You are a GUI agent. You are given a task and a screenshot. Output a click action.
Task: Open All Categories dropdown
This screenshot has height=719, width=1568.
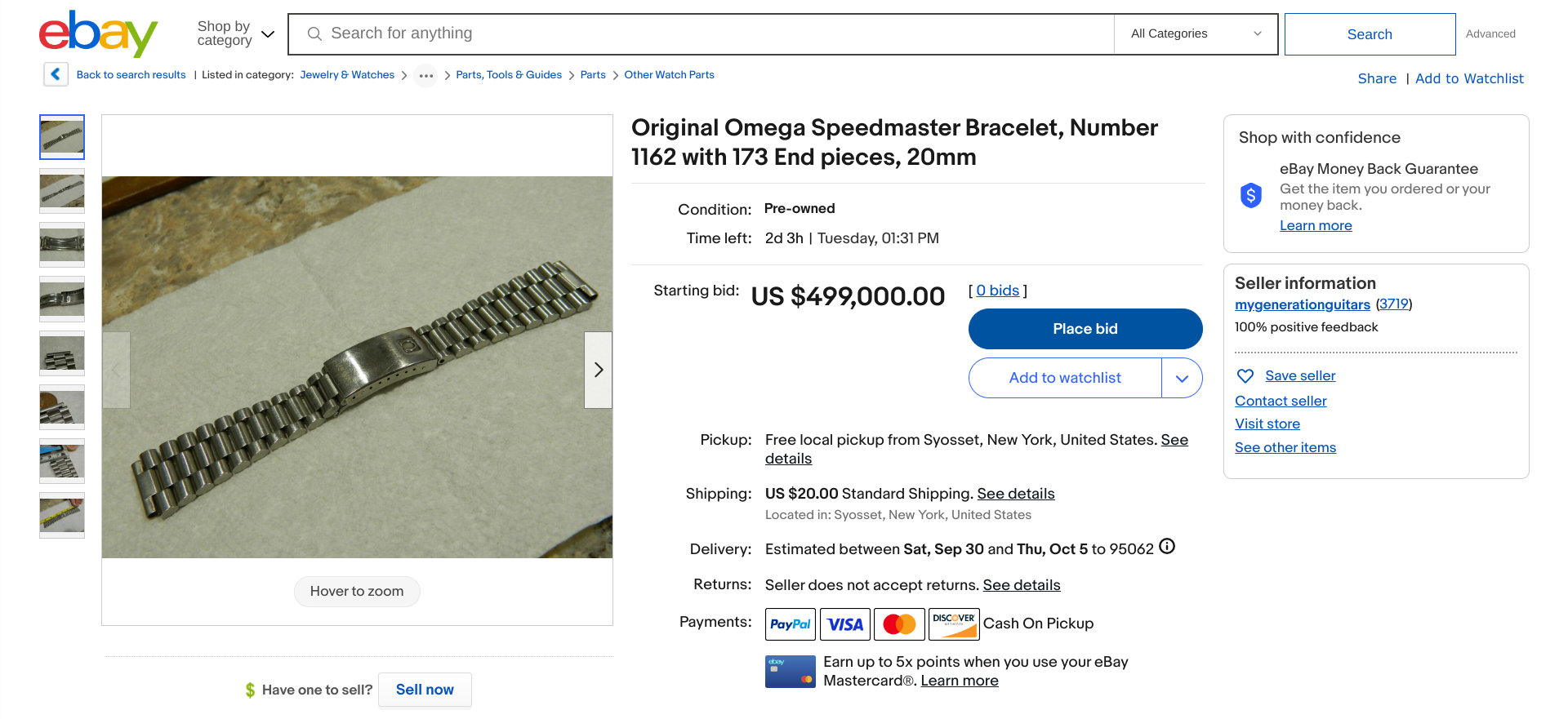[x=1196, y=33]
